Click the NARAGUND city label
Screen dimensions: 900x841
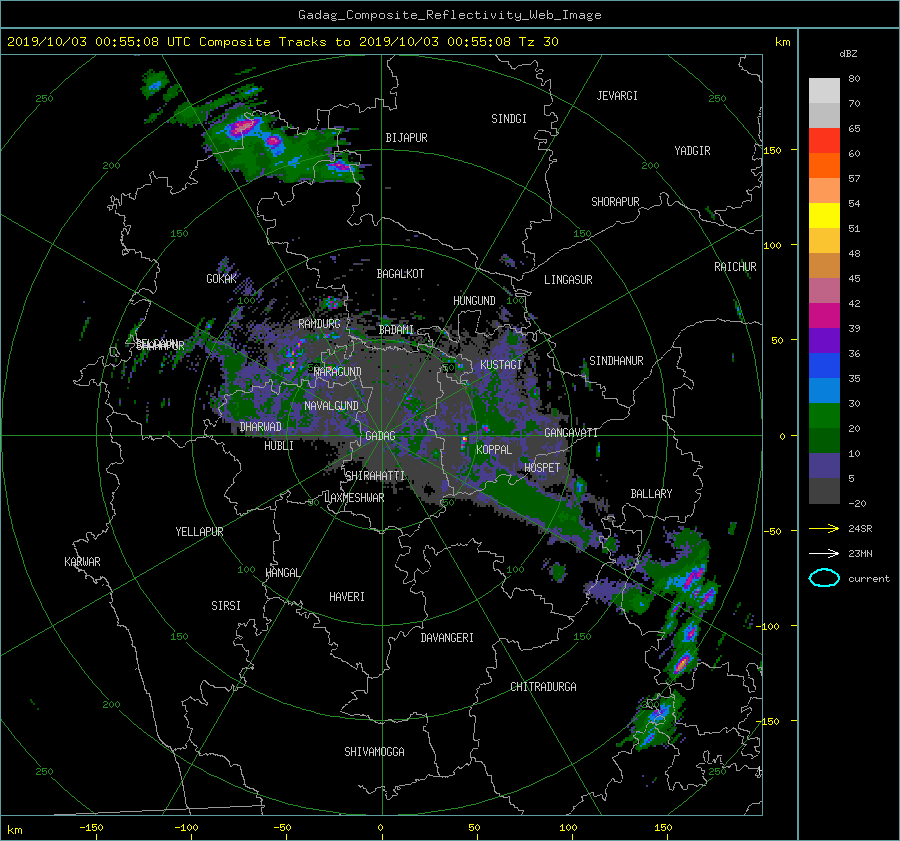point(338,372)
